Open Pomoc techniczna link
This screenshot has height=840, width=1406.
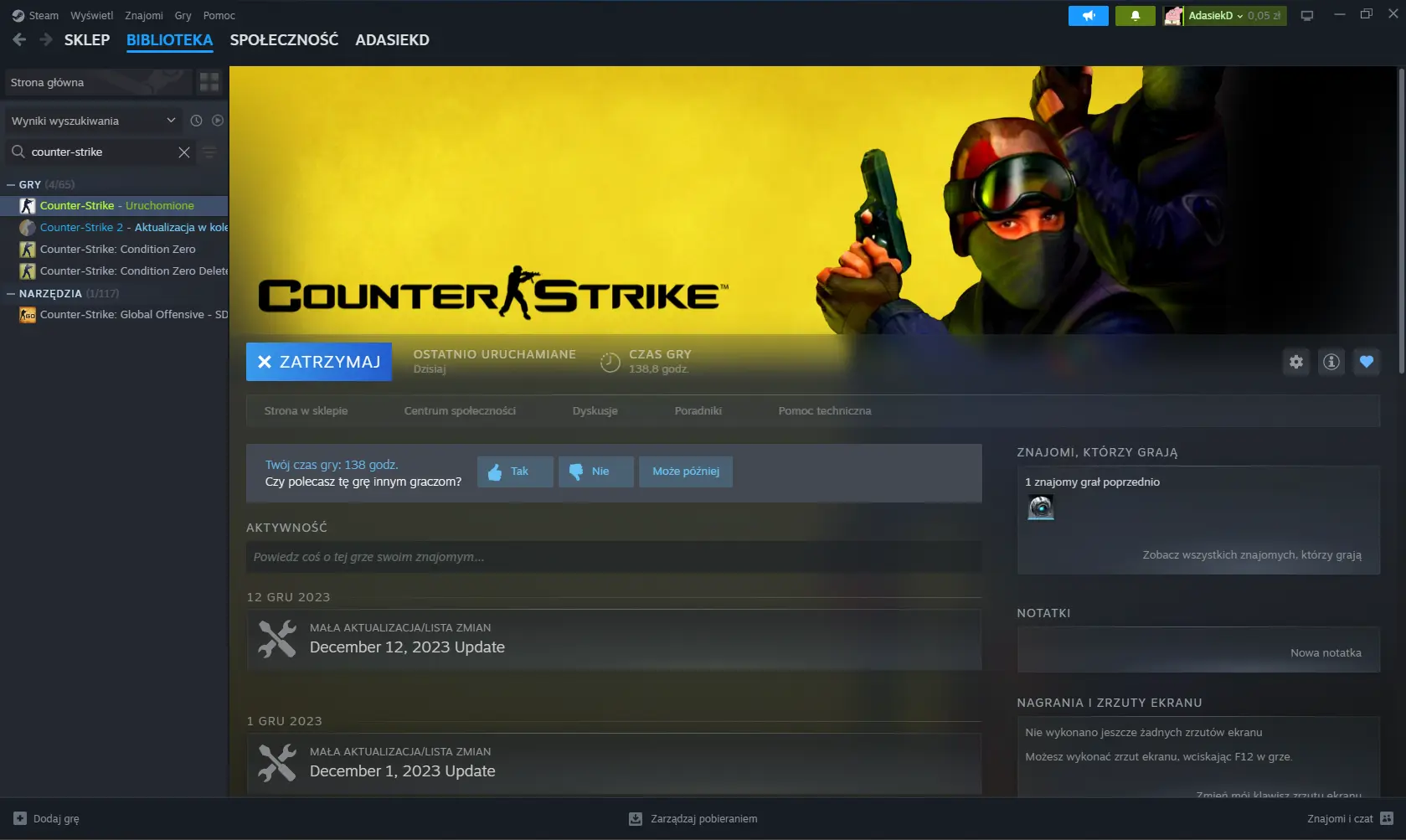point(825,410)
